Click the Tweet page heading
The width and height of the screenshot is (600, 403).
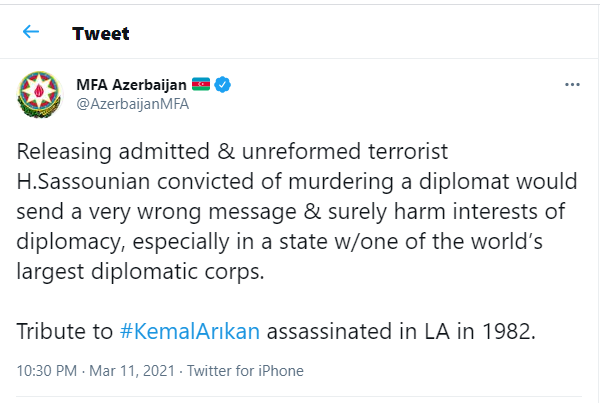pos(101,34)
